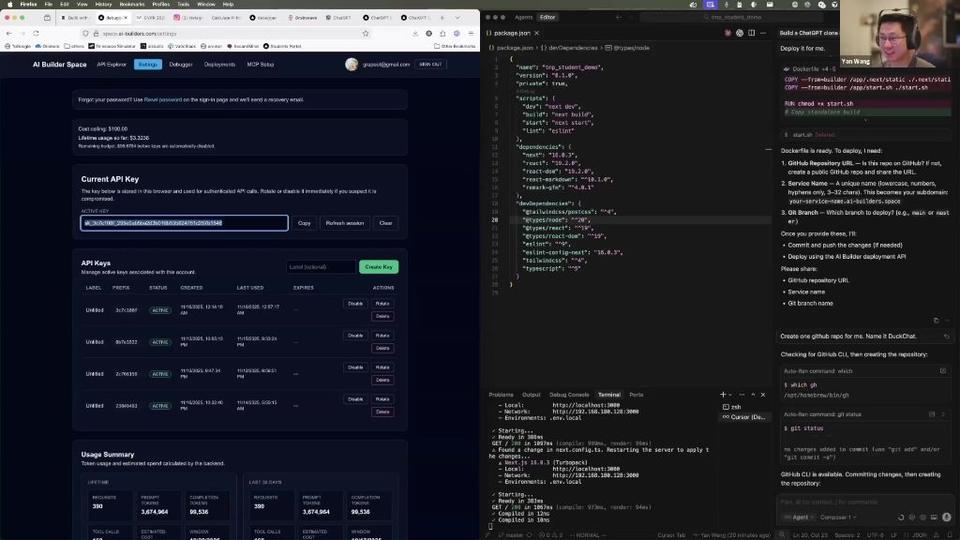This screenshot has width=960, height=540.
Task: Maximize the terminal panel with the caret
Action: tap(753, 395)
